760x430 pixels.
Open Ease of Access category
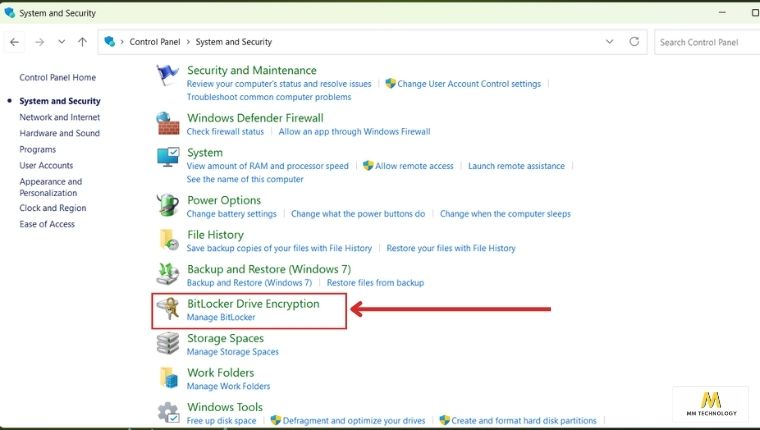tap(47, 224)
